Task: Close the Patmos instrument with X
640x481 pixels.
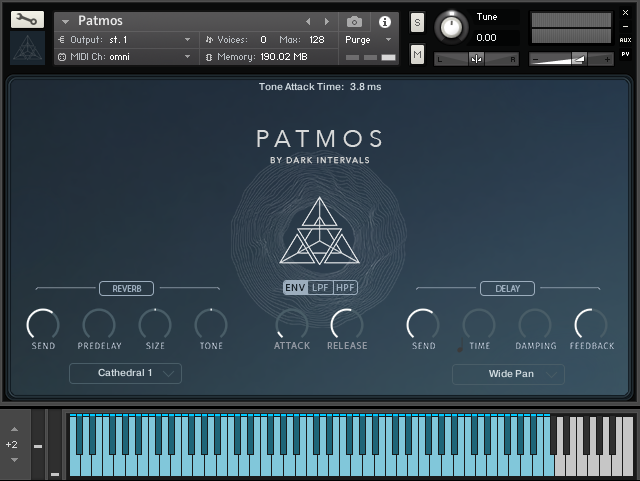Action: (626, 12)
